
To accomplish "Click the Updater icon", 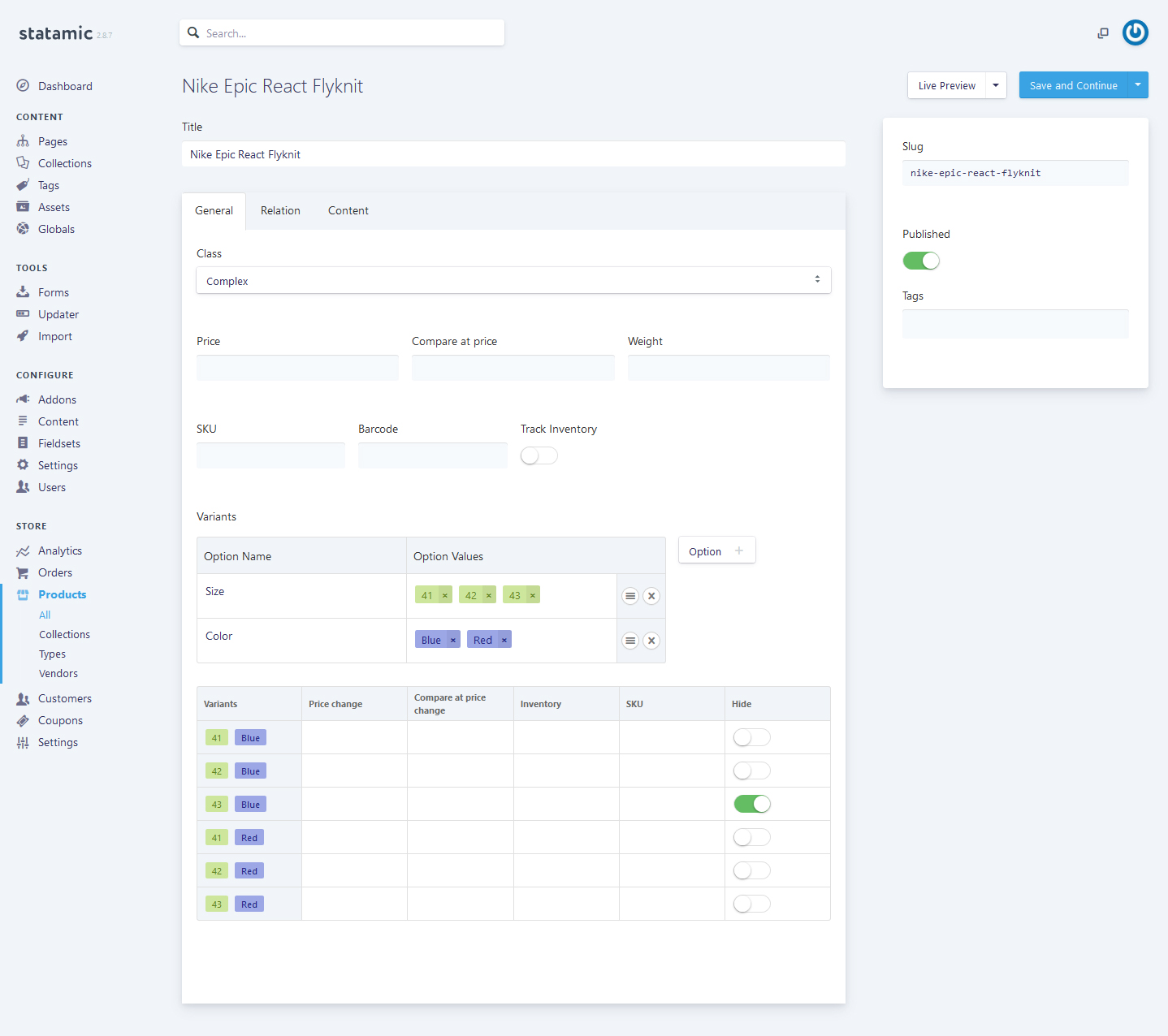I will pos(23,314).
